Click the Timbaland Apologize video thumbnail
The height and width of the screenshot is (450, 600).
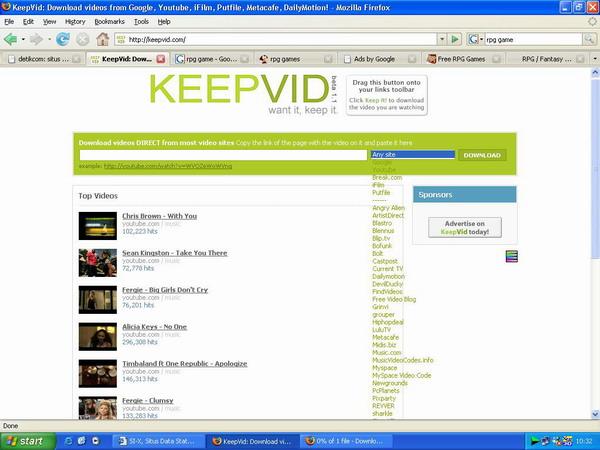[98, 373]
